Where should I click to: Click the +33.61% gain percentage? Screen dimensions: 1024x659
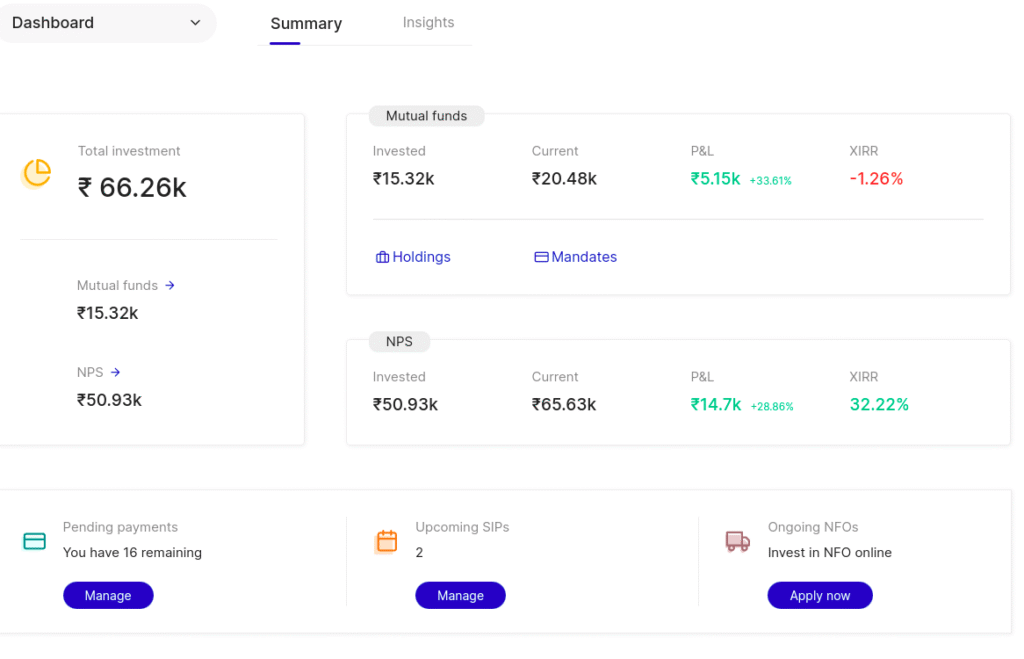[771, 181]
